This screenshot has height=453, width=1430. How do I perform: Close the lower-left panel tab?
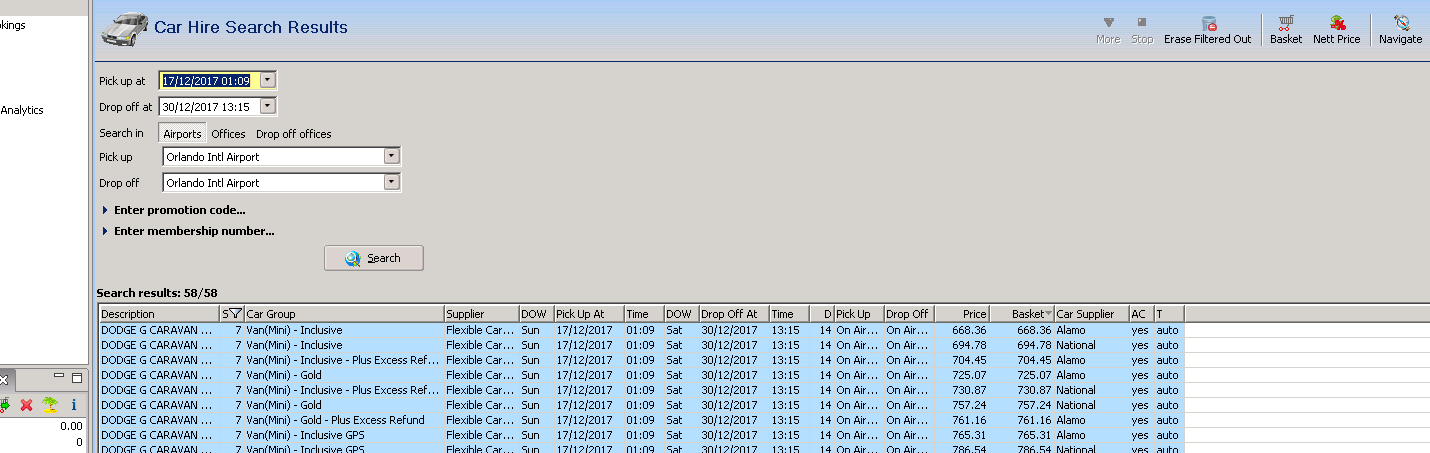(4, 380)
